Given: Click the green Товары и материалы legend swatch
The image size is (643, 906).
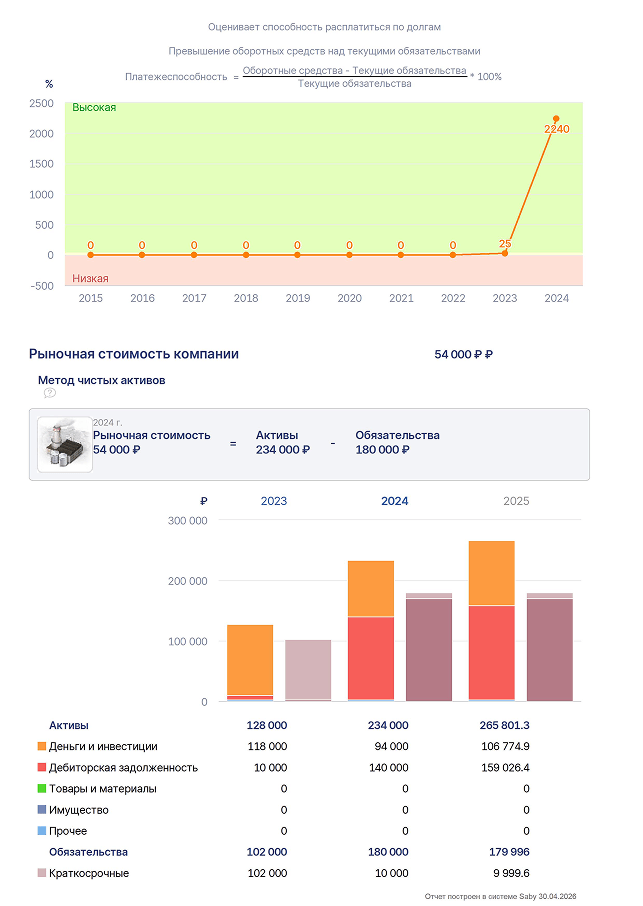Looking at the screenshot, I should pos(42,788).
